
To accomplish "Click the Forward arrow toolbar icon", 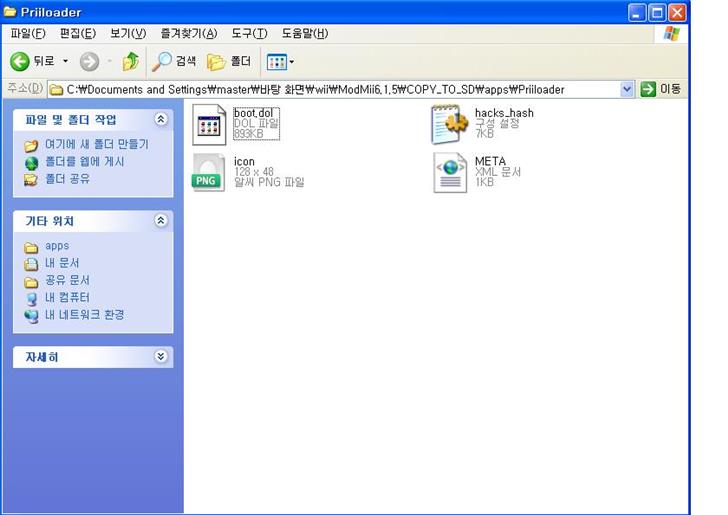I will (89, 61).
